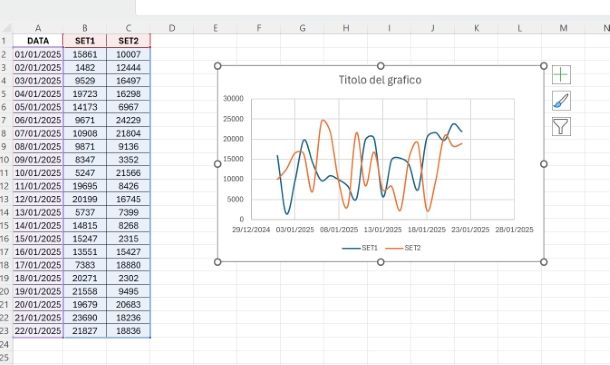Select cell with date 19/01/2025

point(38,291)
